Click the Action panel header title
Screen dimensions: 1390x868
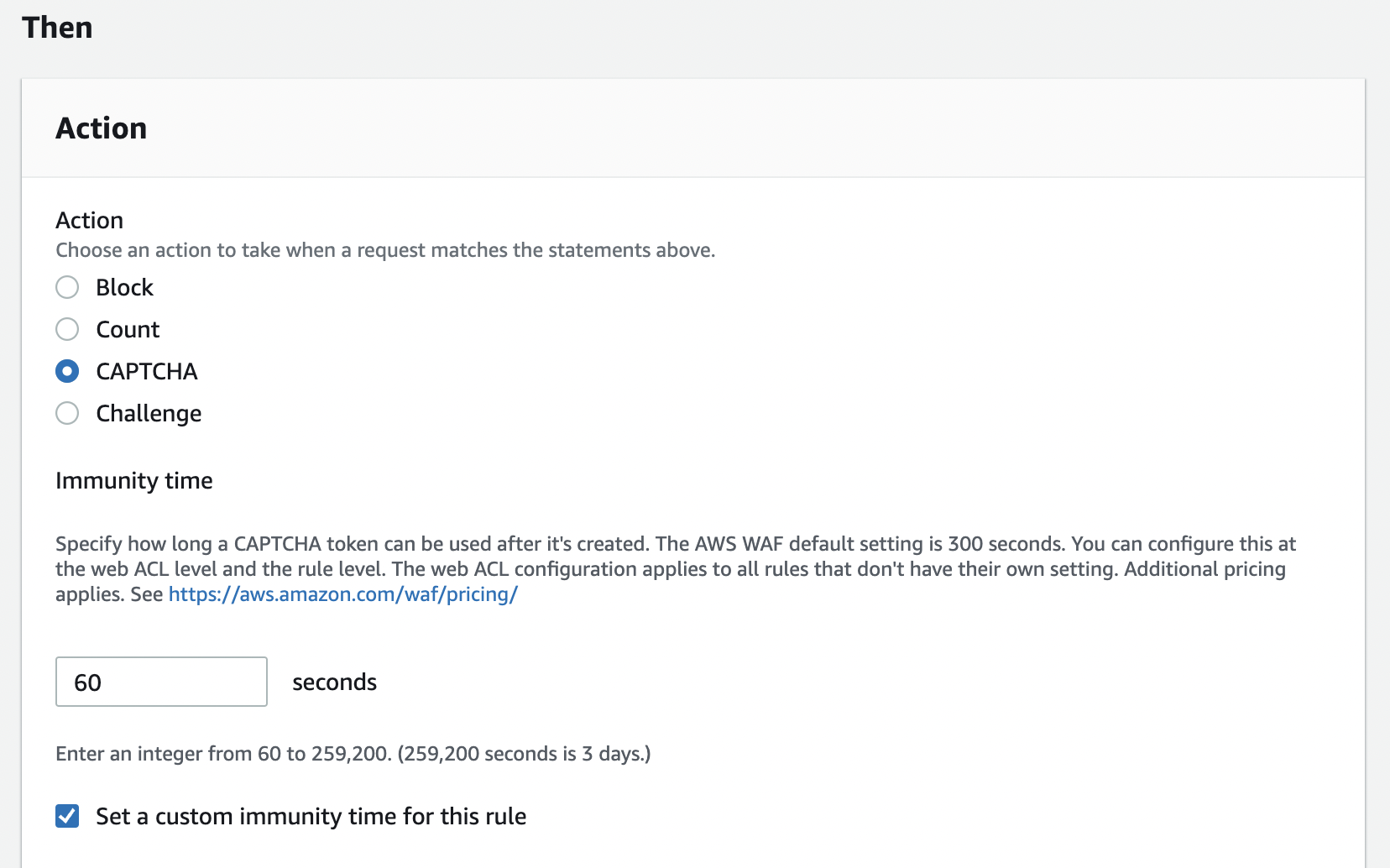(x=102, y=128)
